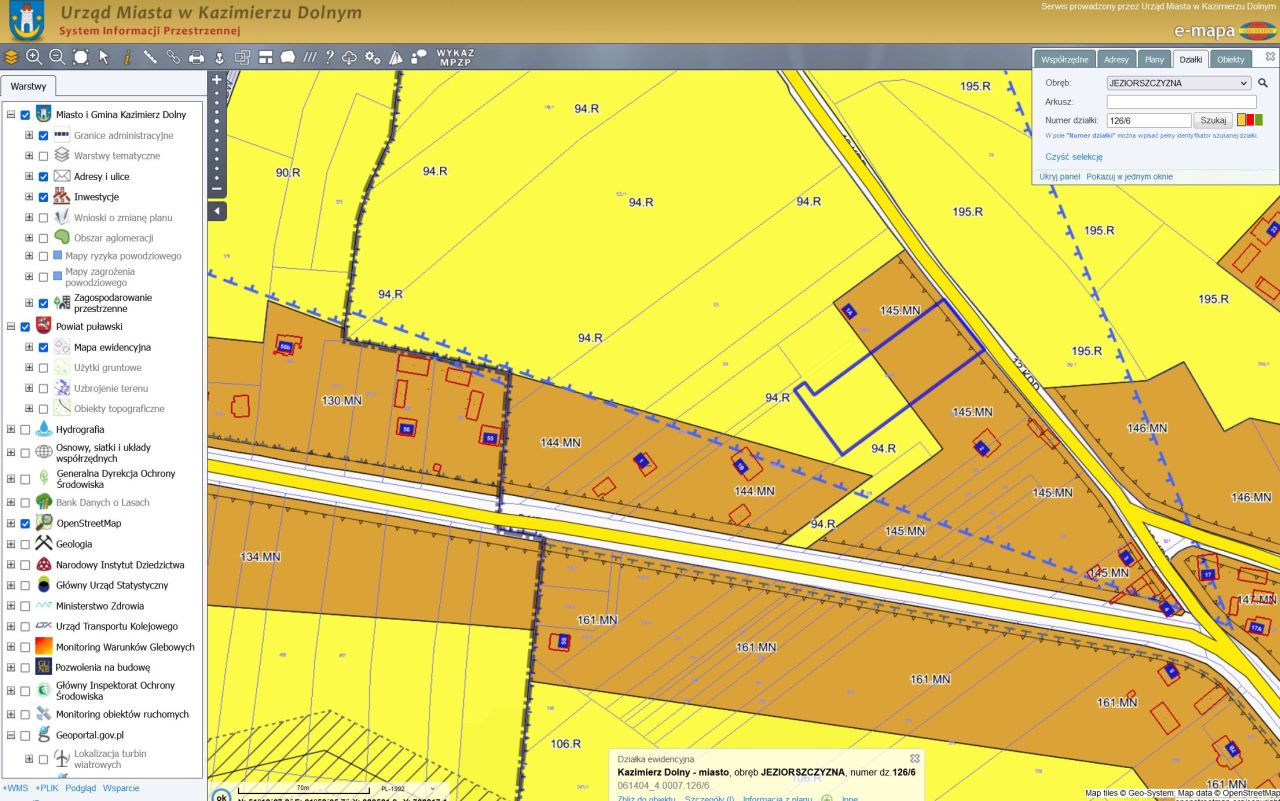
Task: Click the zoom out magnifier tool
Action: pyautogui.click(x=57, y=57)
